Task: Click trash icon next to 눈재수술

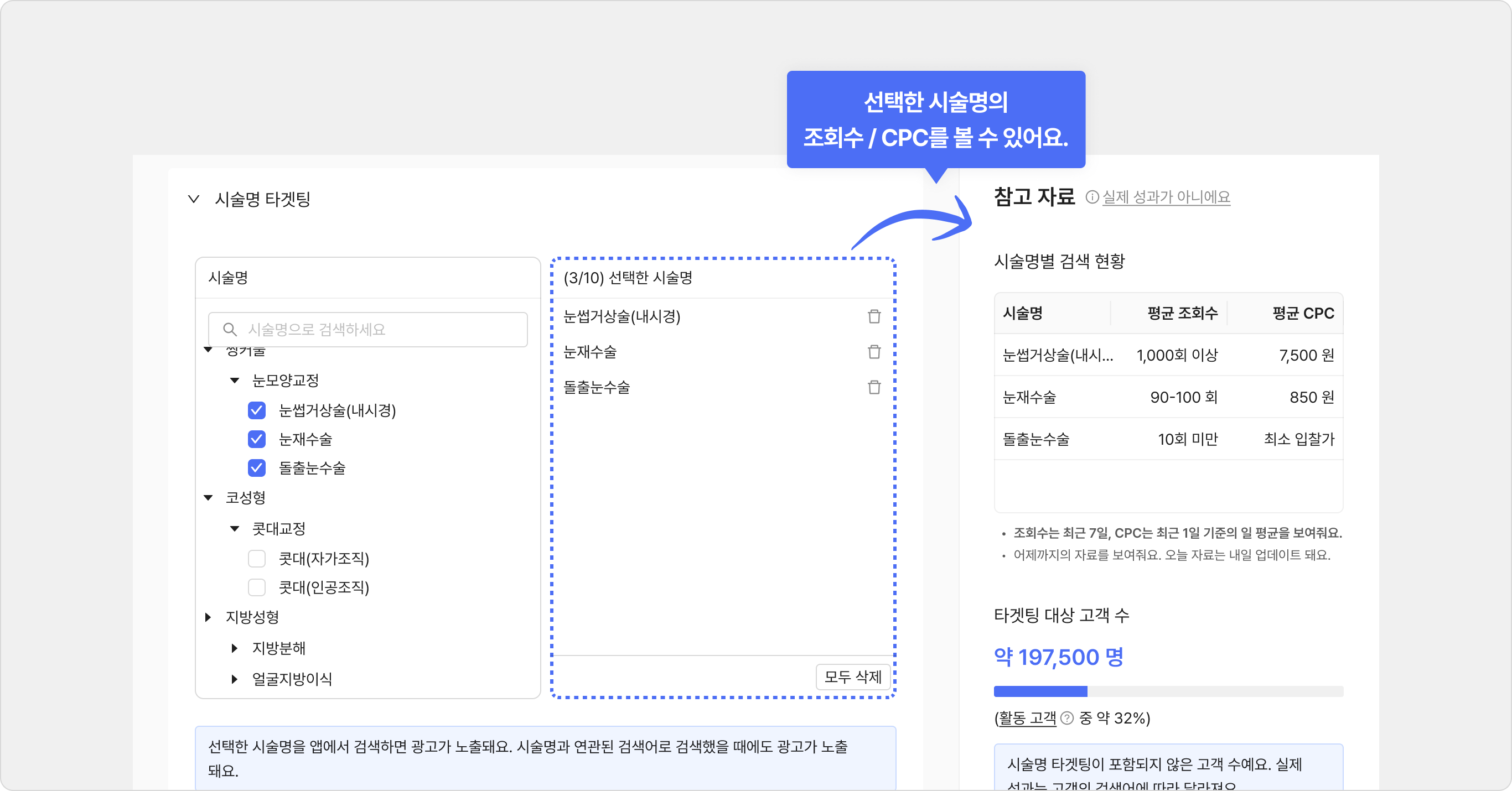Action: point(874,352)
